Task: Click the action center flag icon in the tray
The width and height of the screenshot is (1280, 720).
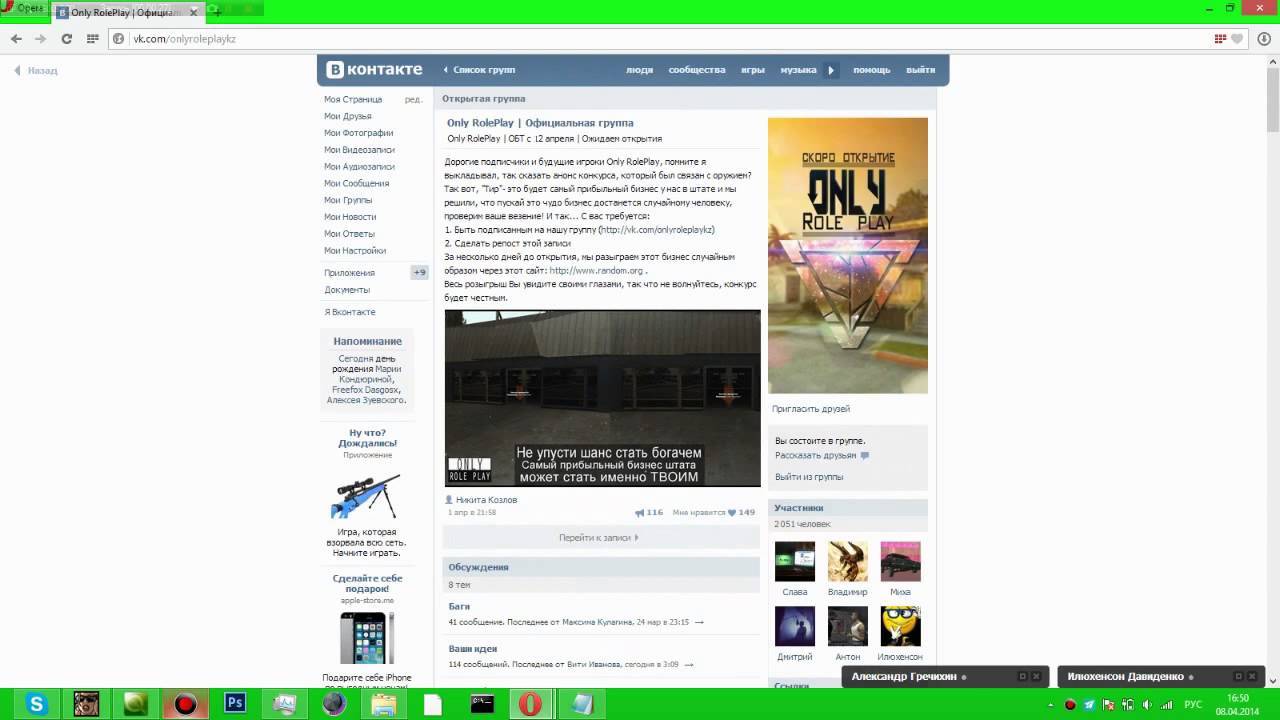Action: (1108, 704)
